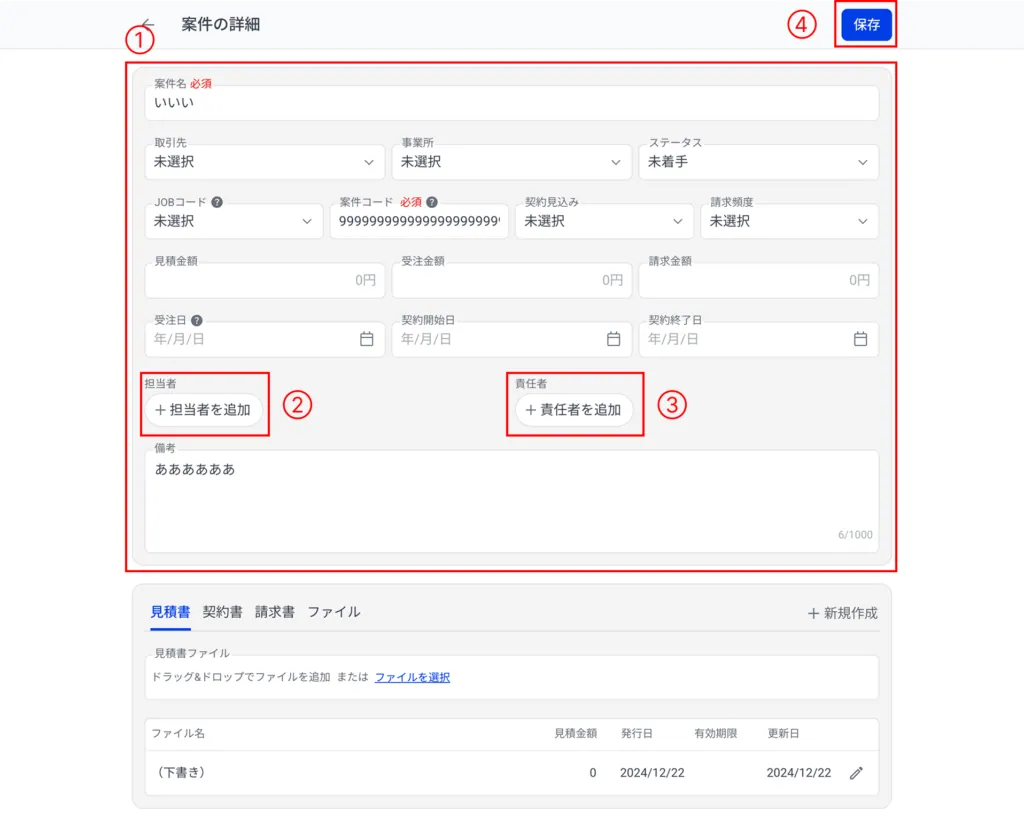Click the 新規作成 button
Viewport: 1024px width, 825px height.
842,613
